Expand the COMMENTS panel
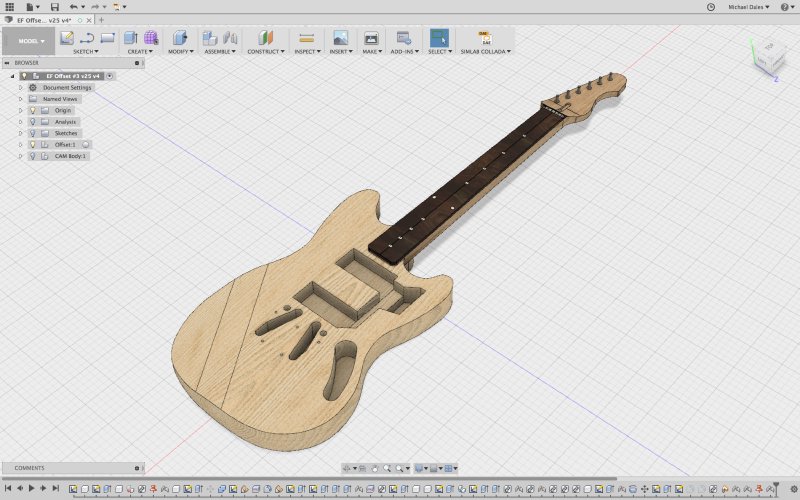 (137, 468)
